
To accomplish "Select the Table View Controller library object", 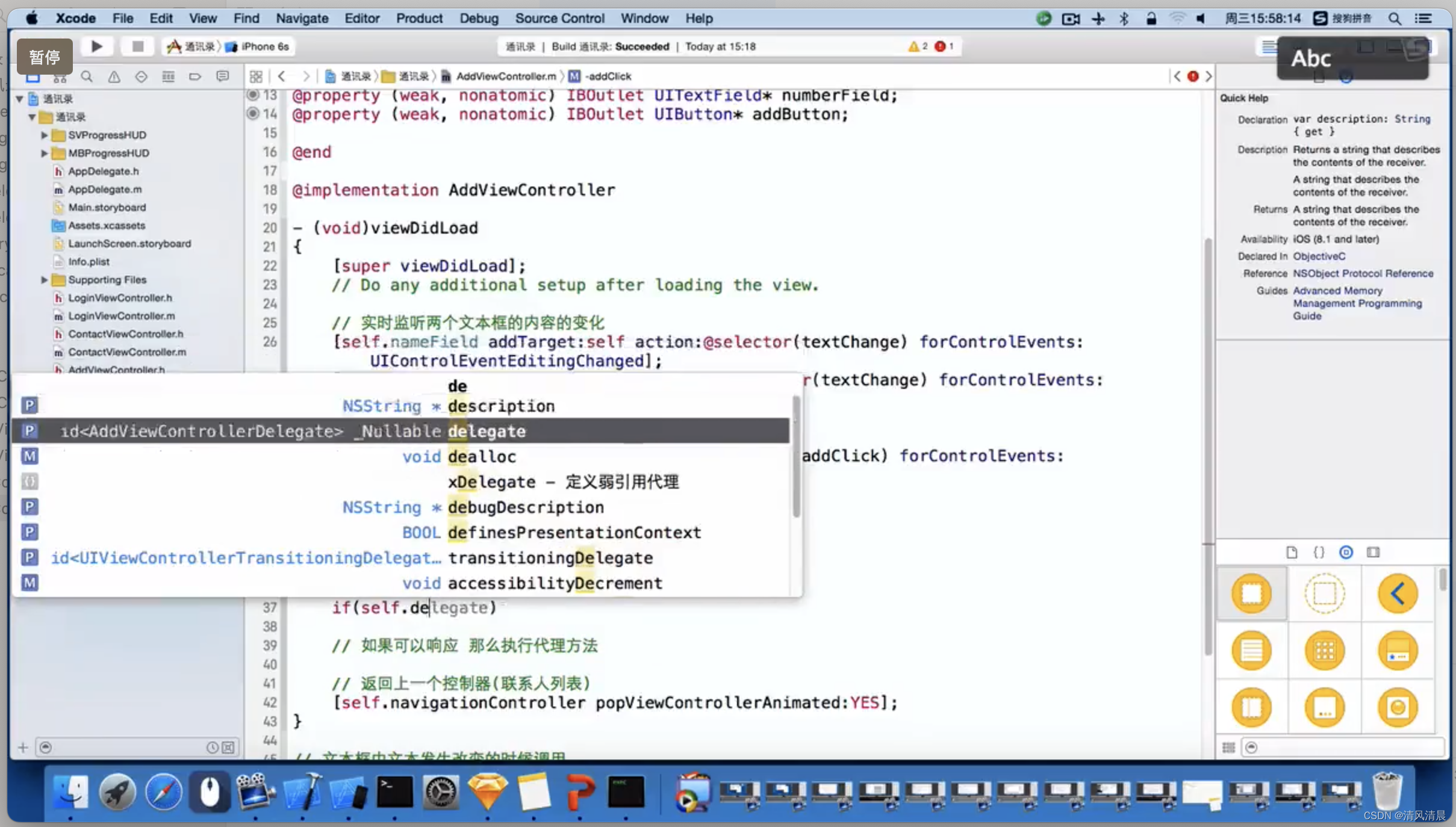I will point(1251,651).
